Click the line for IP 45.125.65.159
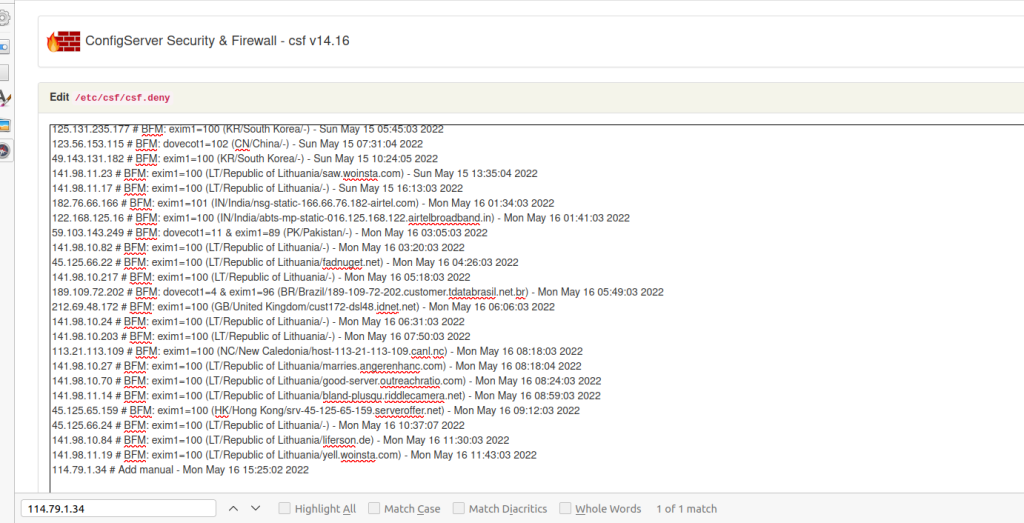Viewport: 1024px width, 523px height. (x=315, y=411)
